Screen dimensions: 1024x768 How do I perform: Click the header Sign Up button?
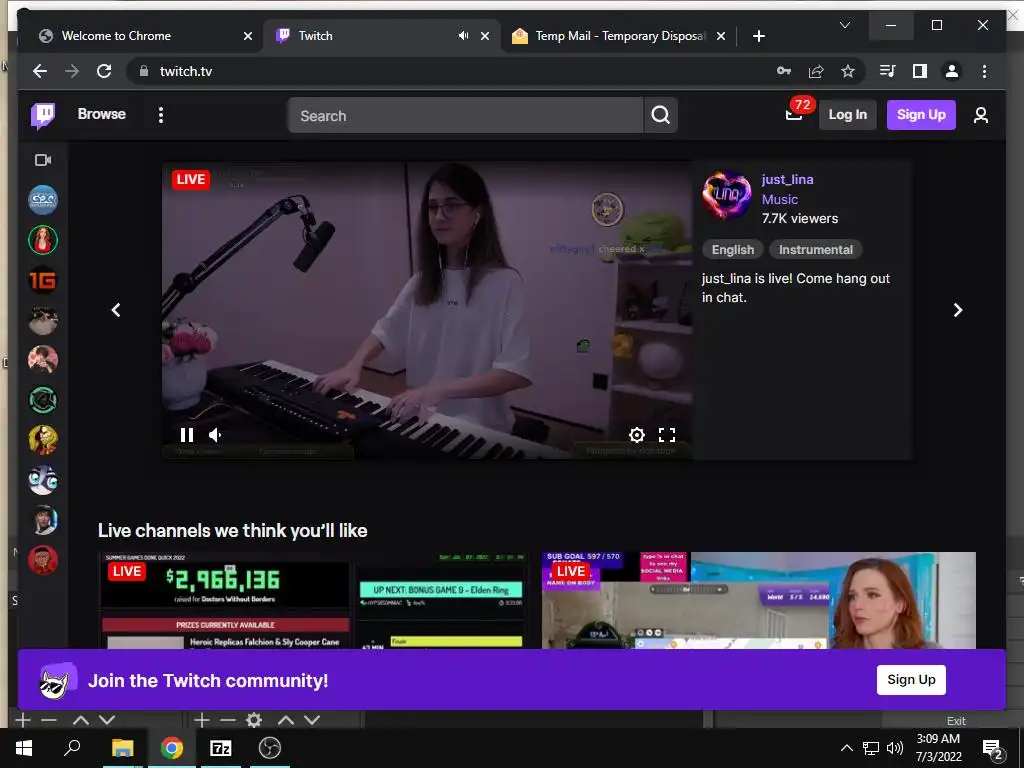tap(921, 115)
